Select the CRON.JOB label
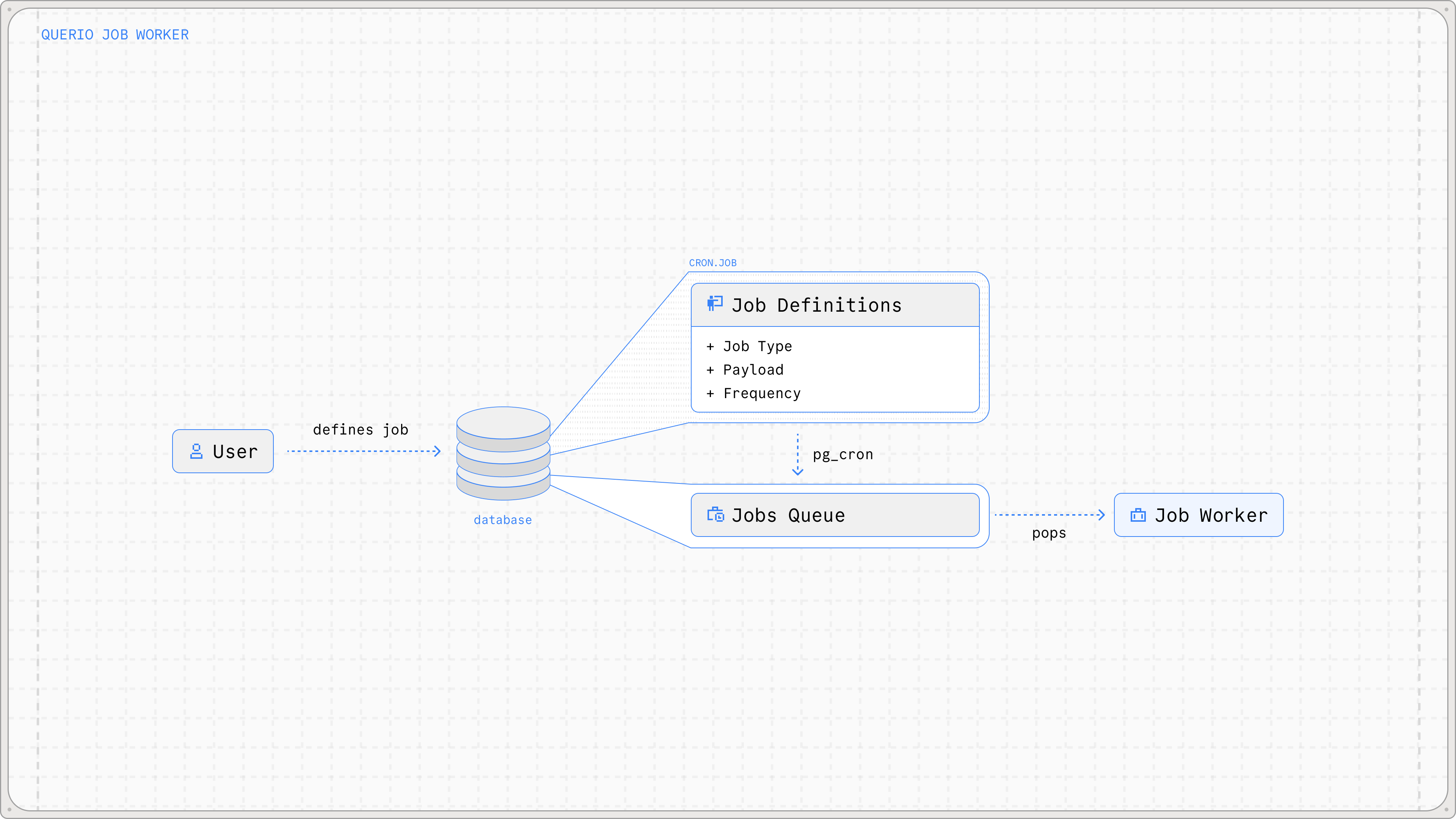 (x=712, y=263)
